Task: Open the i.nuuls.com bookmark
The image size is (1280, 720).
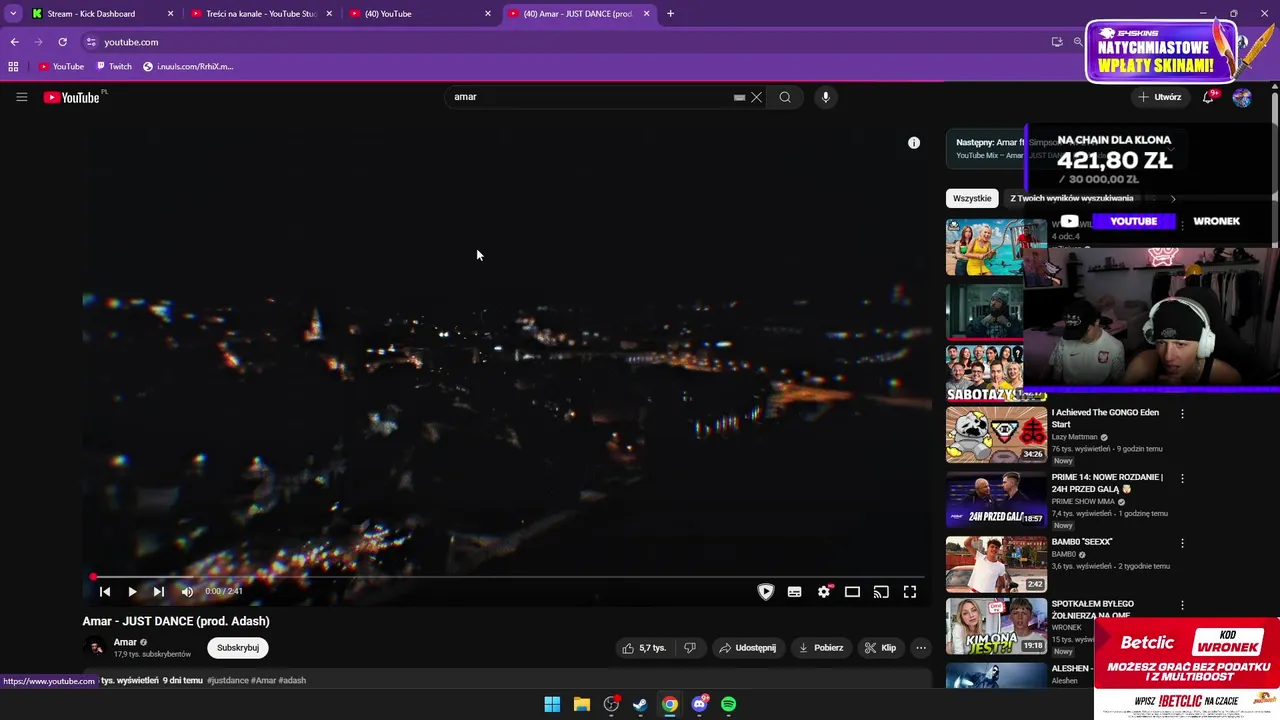Action: point(188,67)
